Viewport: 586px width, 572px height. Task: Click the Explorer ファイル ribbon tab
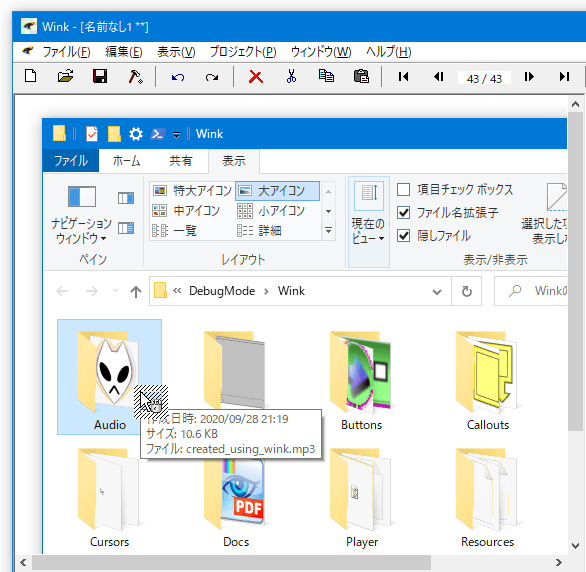[x=71, y=161]
